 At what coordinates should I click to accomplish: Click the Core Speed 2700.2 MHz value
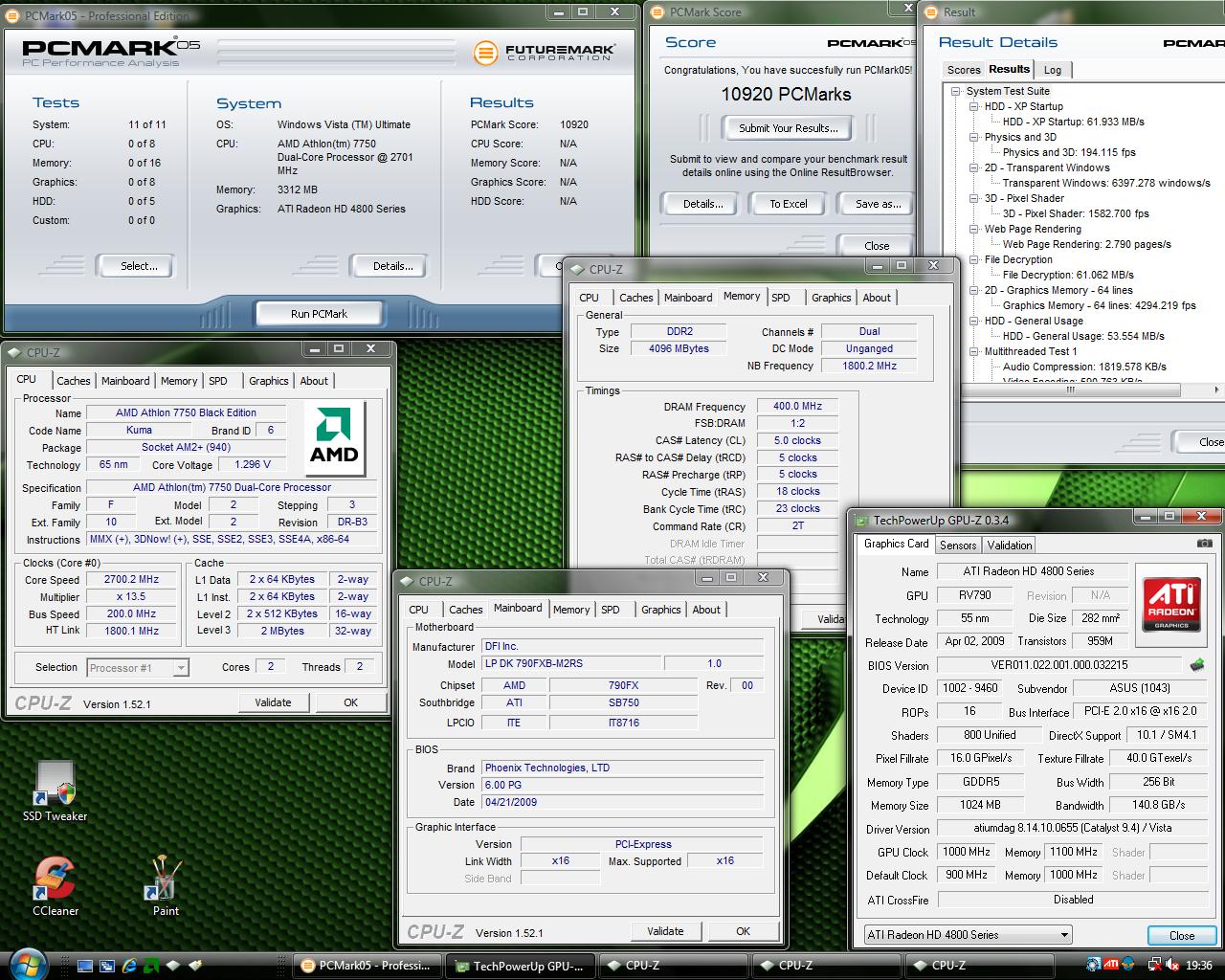point(132,579)
